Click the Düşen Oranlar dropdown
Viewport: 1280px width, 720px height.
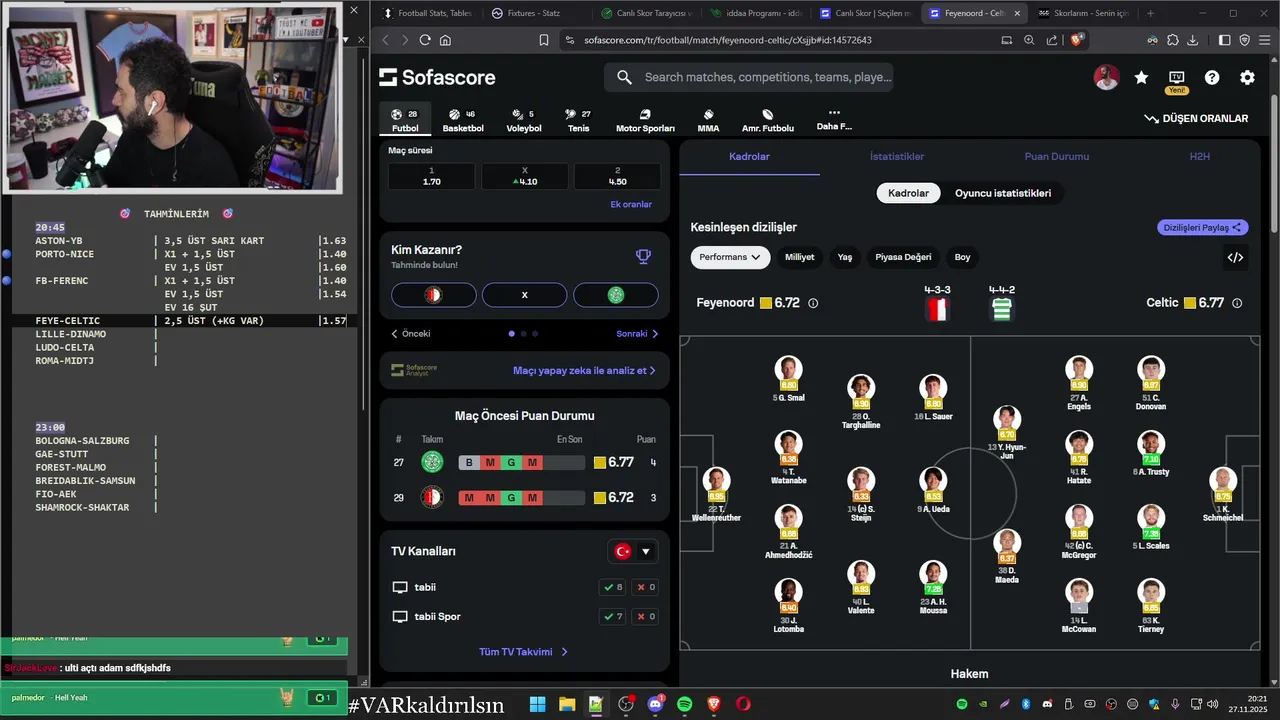(1196, 118)
